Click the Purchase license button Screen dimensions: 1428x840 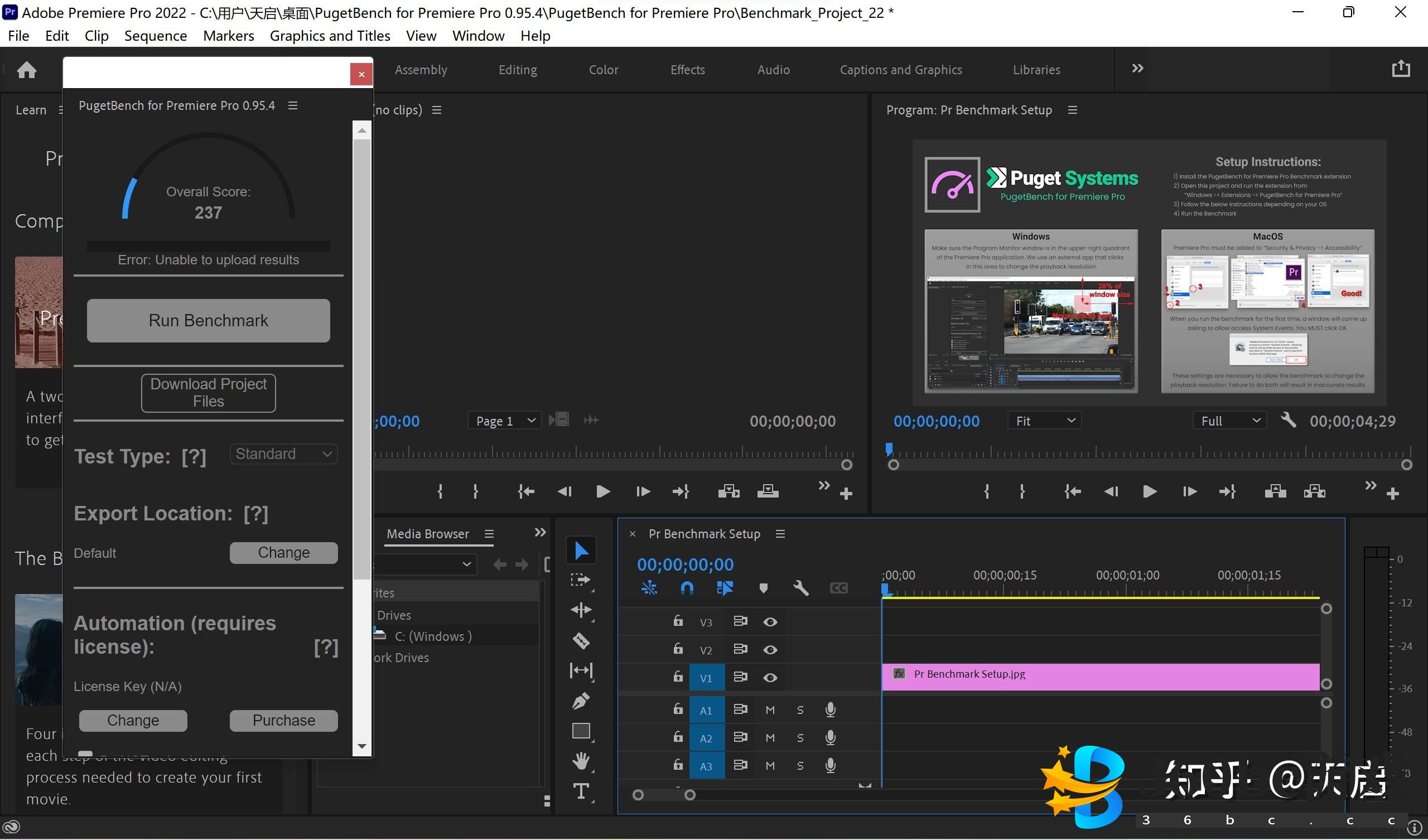pos(283,720)
